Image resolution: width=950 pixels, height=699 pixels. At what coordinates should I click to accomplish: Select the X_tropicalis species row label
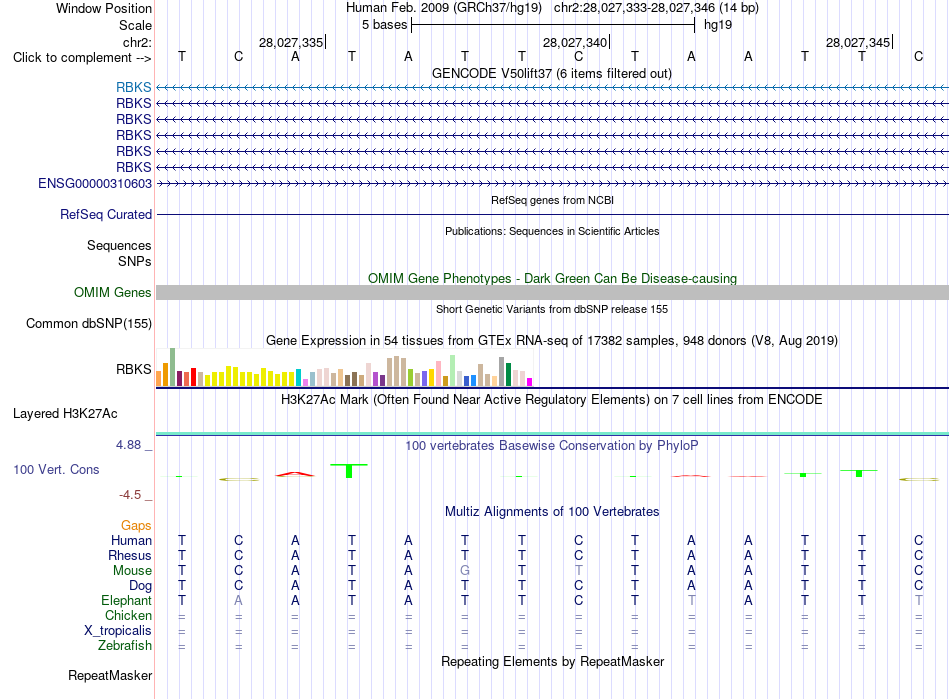point(118,631)
